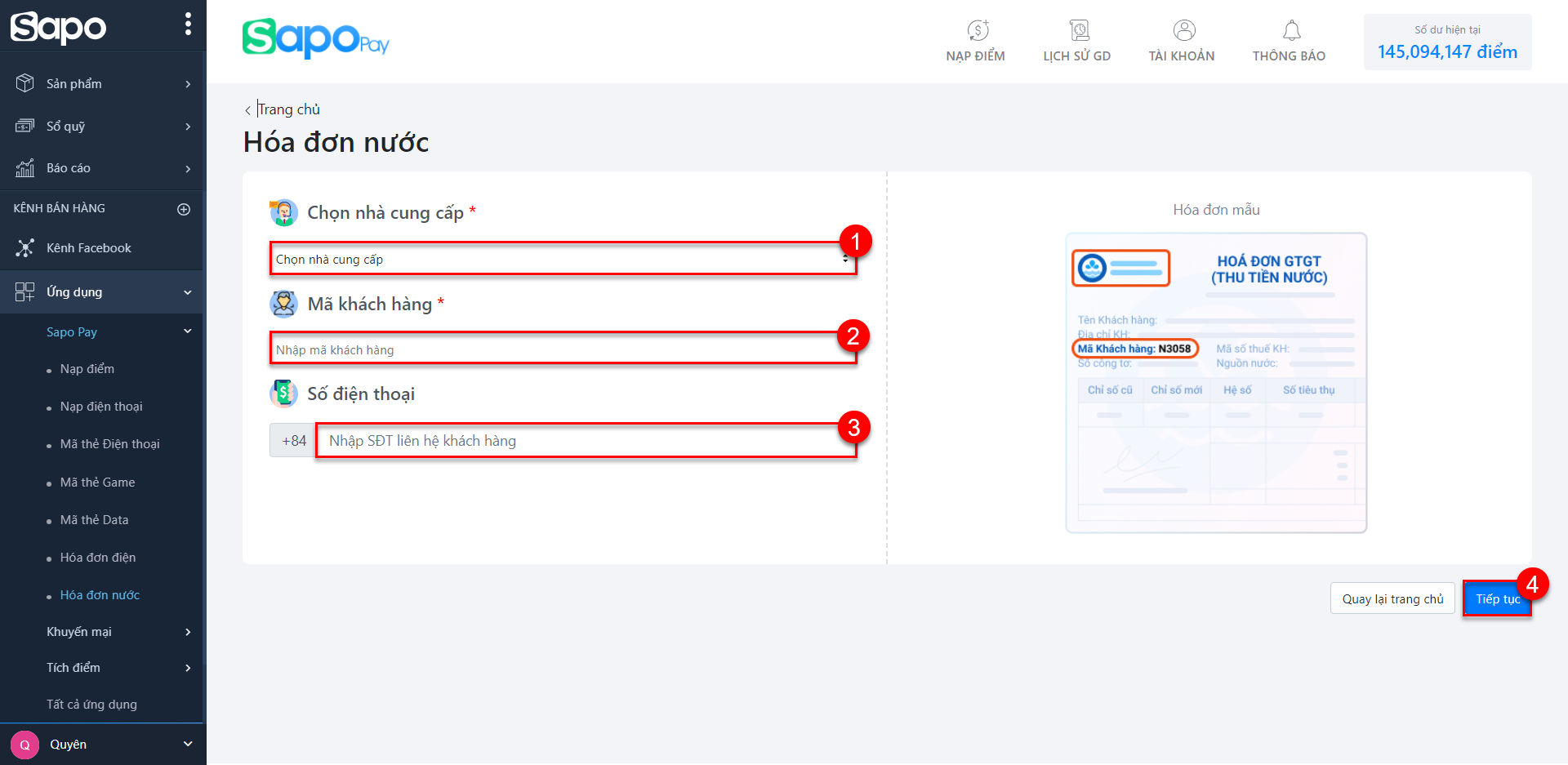
Task: Click the 'Hóa đơn nước' page heading
Action: pyautogui.click(x=336, y=142)
